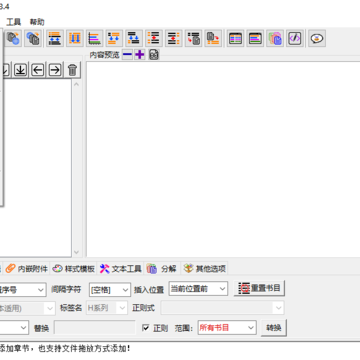
Task: Click the list scrollbar down arrow
Action: point(76,252)
